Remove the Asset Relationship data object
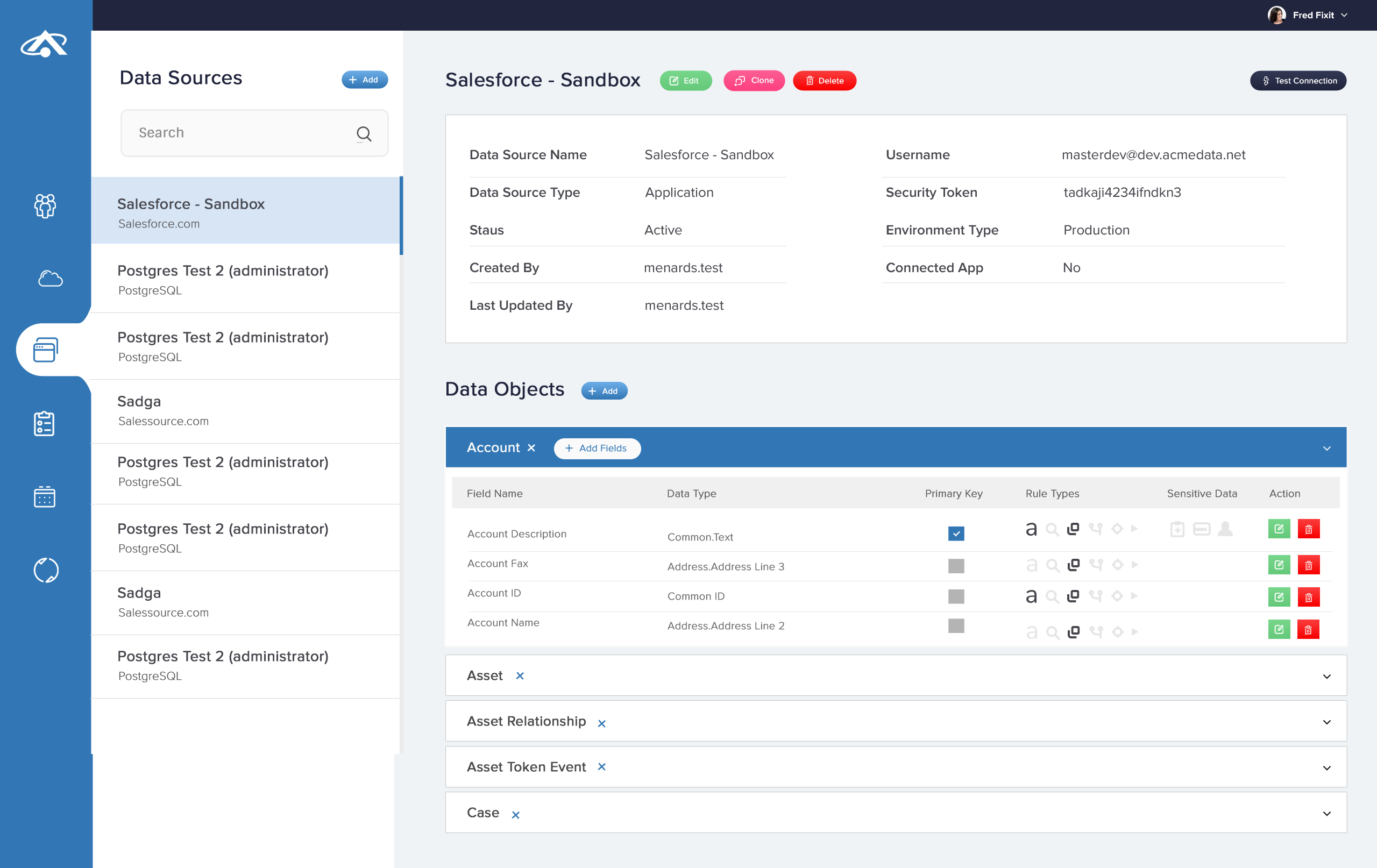 (x=601, y=723)
